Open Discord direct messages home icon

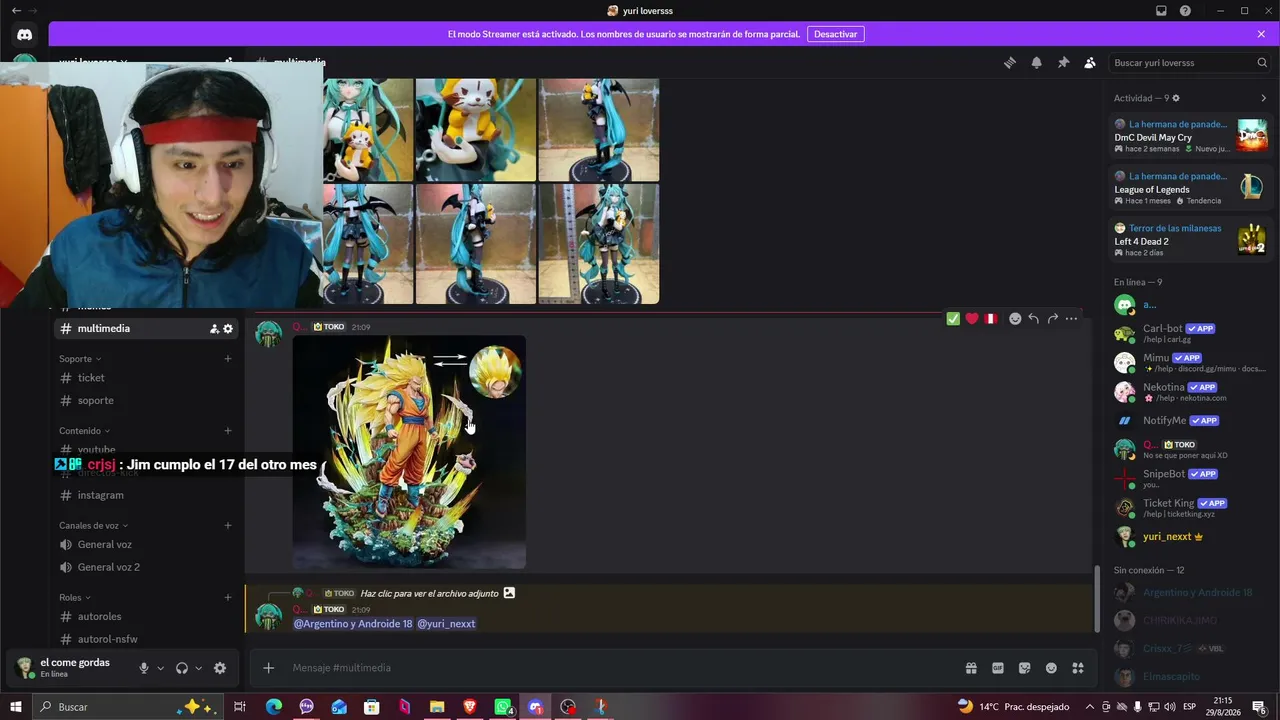click(24, 34)
